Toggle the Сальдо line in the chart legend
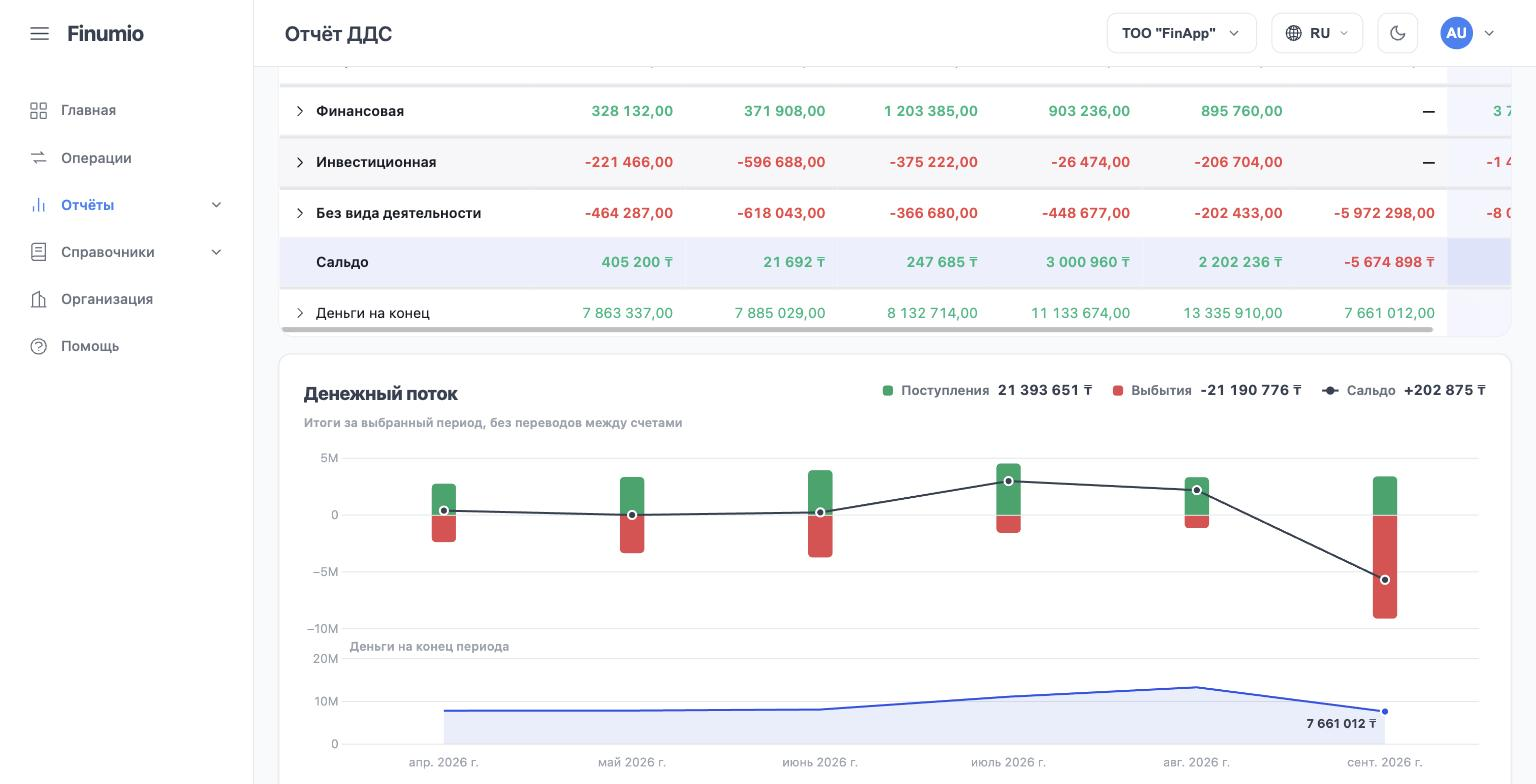The height and width of the screenshot is (784, 1536). (1404, 390)
